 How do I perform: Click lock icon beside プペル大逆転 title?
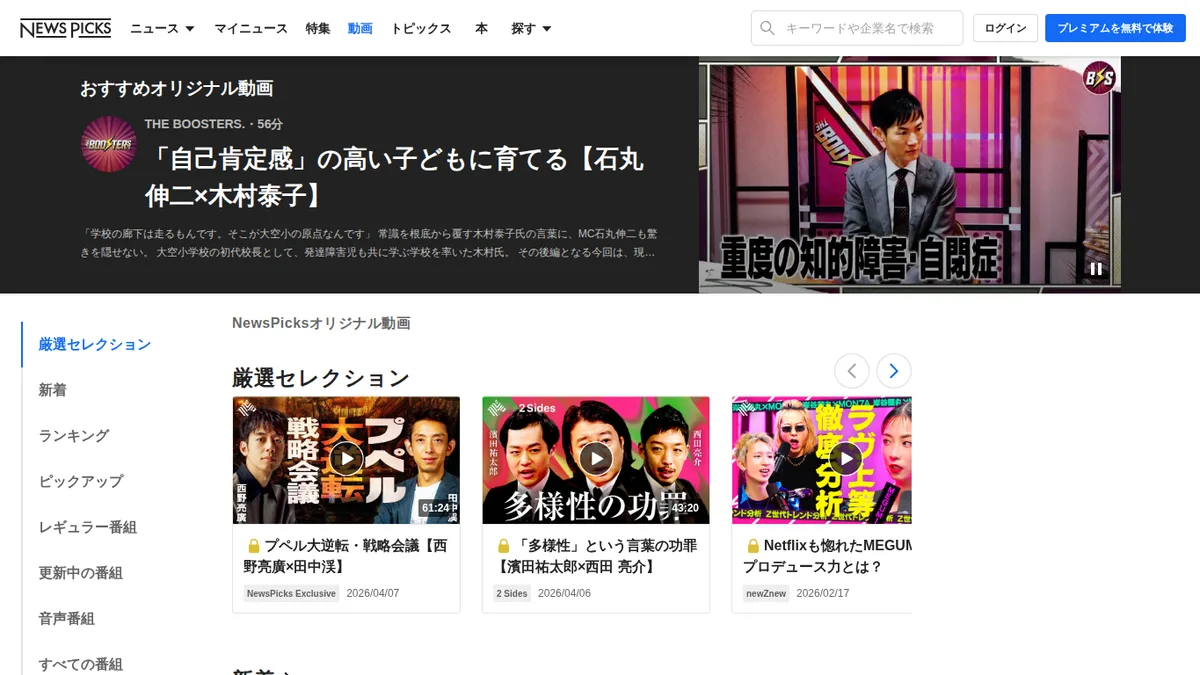click(x=253, y=546)
